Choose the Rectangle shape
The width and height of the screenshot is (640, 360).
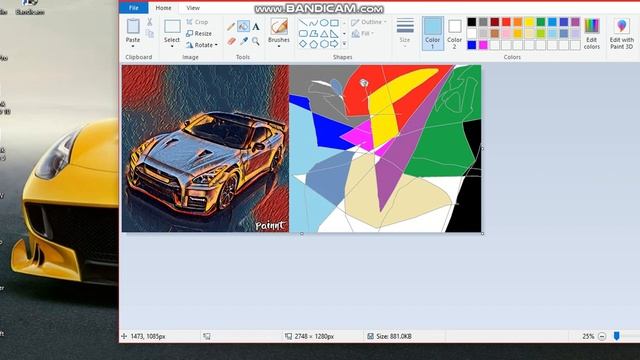[x=334, y=23]
